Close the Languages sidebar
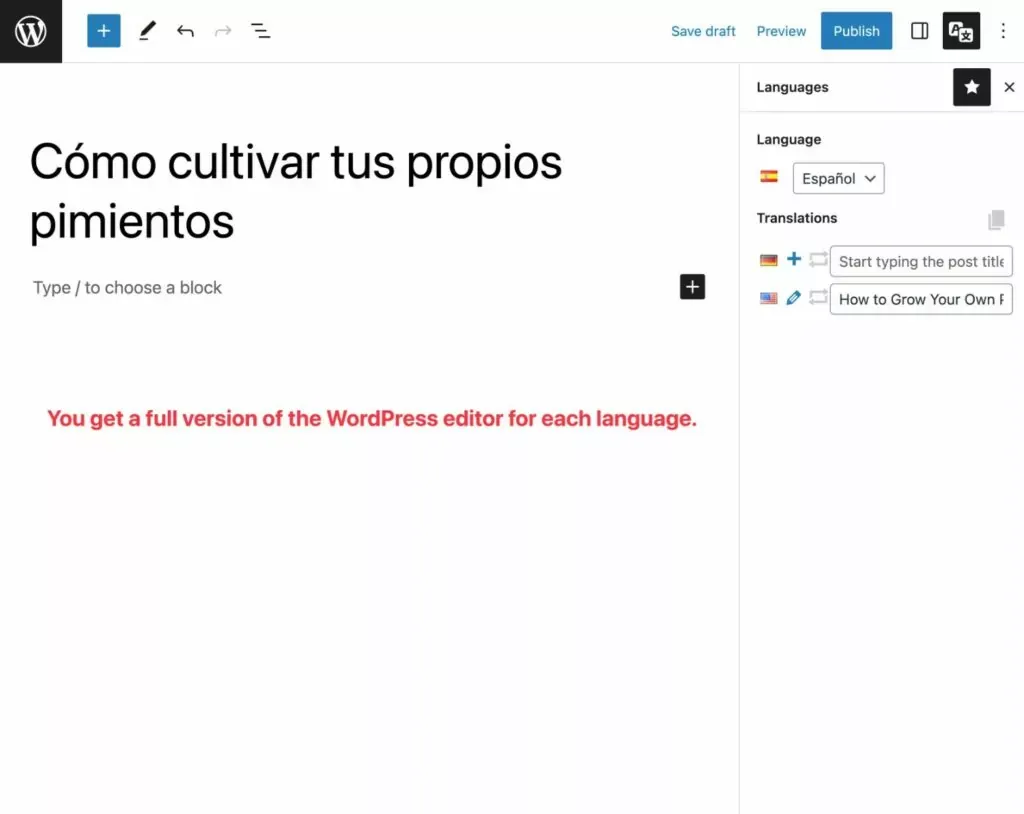 (1009, 87)
